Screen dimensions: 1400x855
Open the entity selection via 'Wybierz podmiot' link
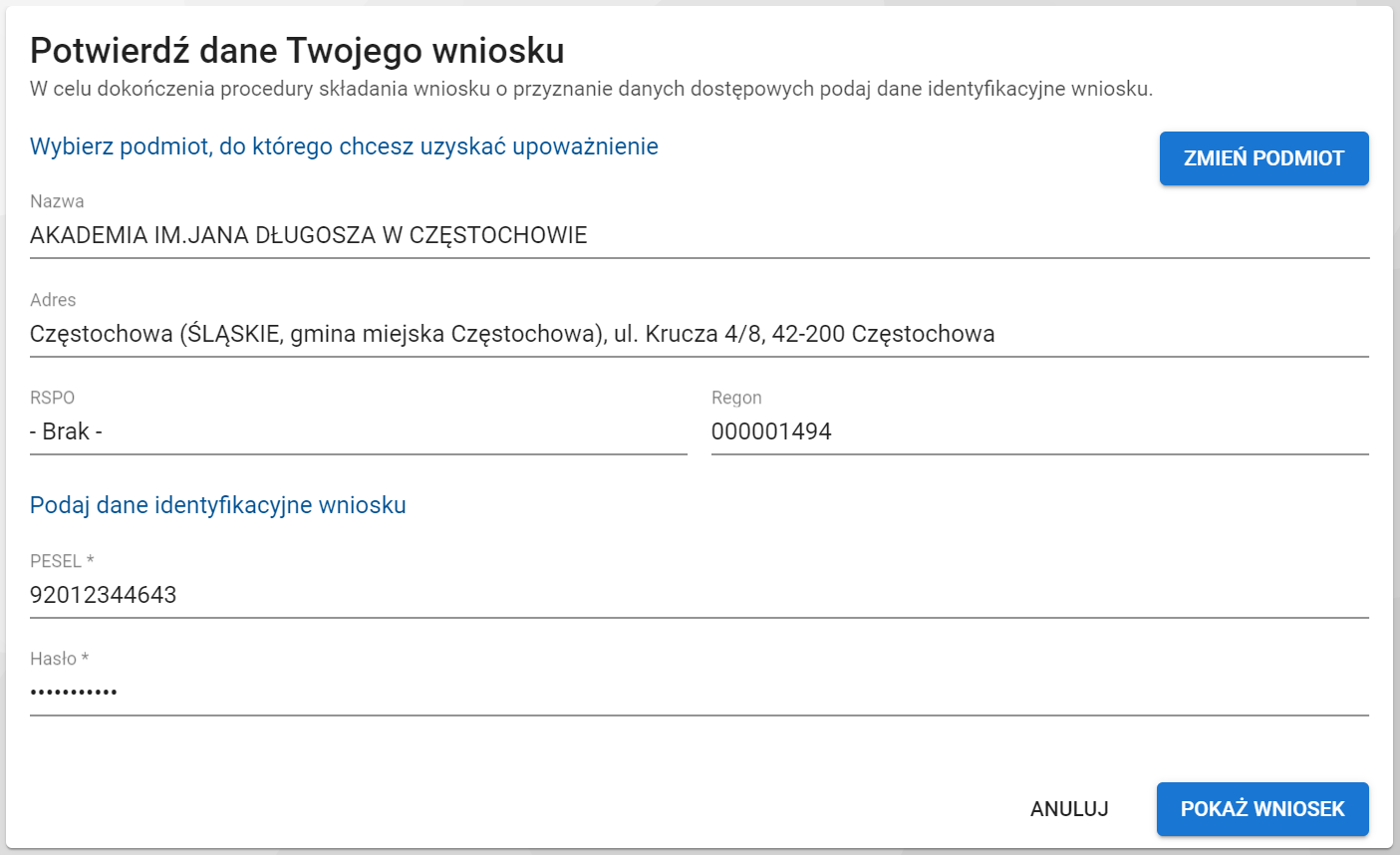pos(343,145)
